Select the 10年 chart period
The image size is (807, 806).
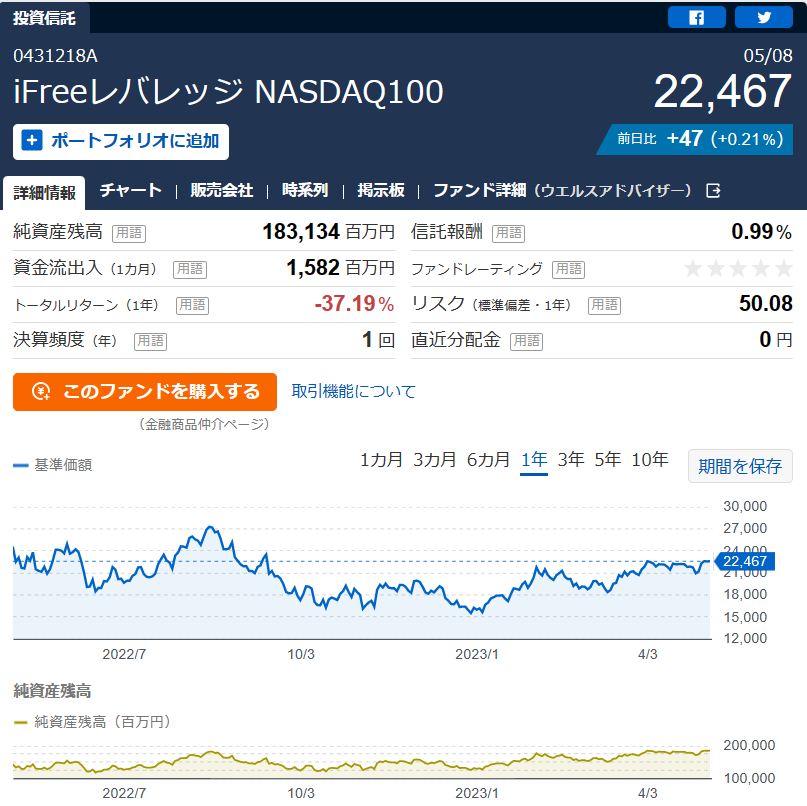coord(650,460)
